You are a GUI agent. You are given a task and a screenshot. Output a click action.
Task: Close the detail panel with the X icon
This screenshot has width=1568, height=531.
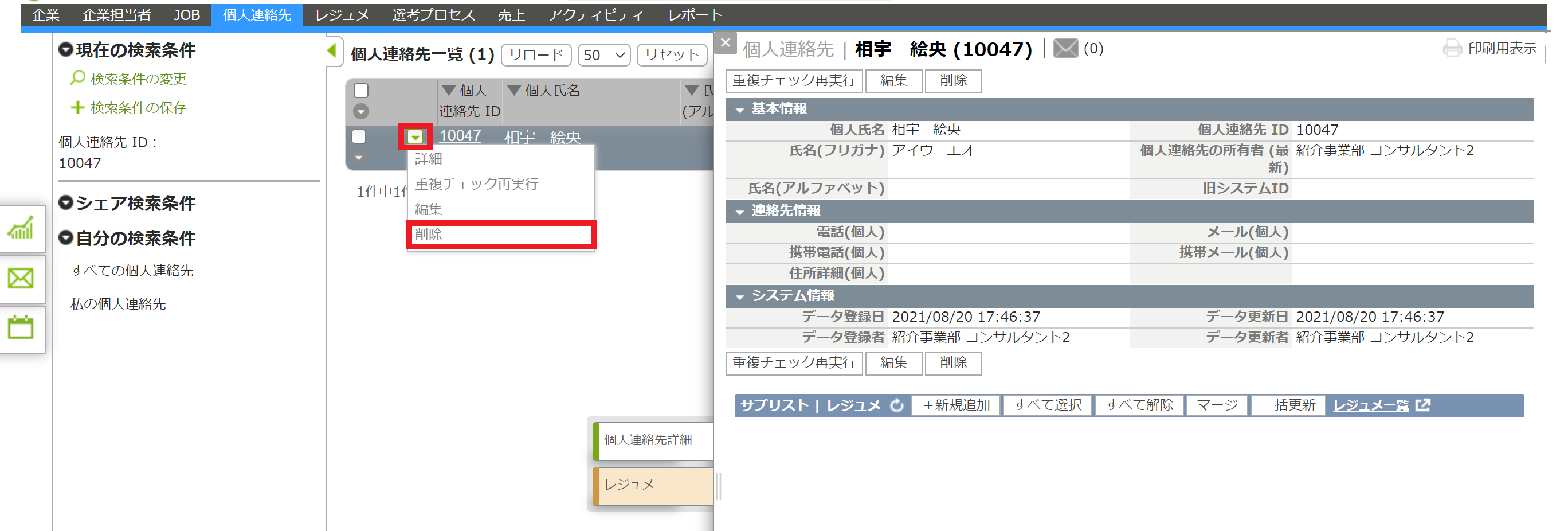725,42
